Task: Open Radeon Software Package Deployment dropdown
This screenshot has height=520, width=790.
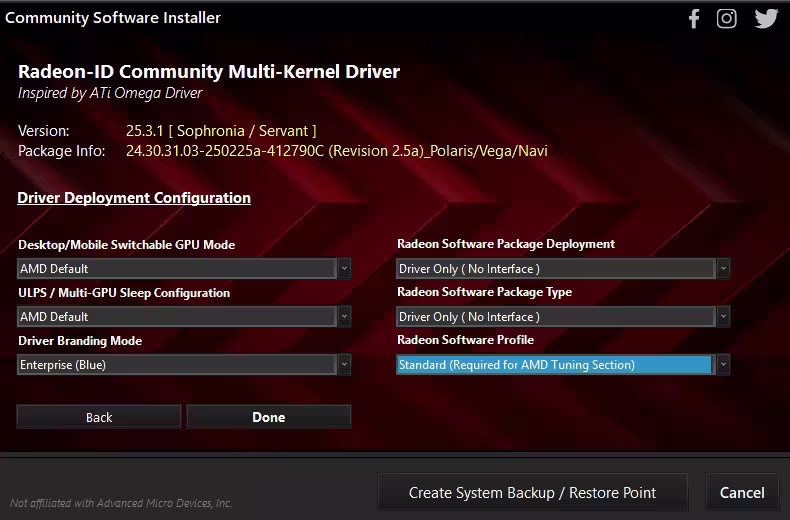Action: pyautogui.click(x=563, y=269)
